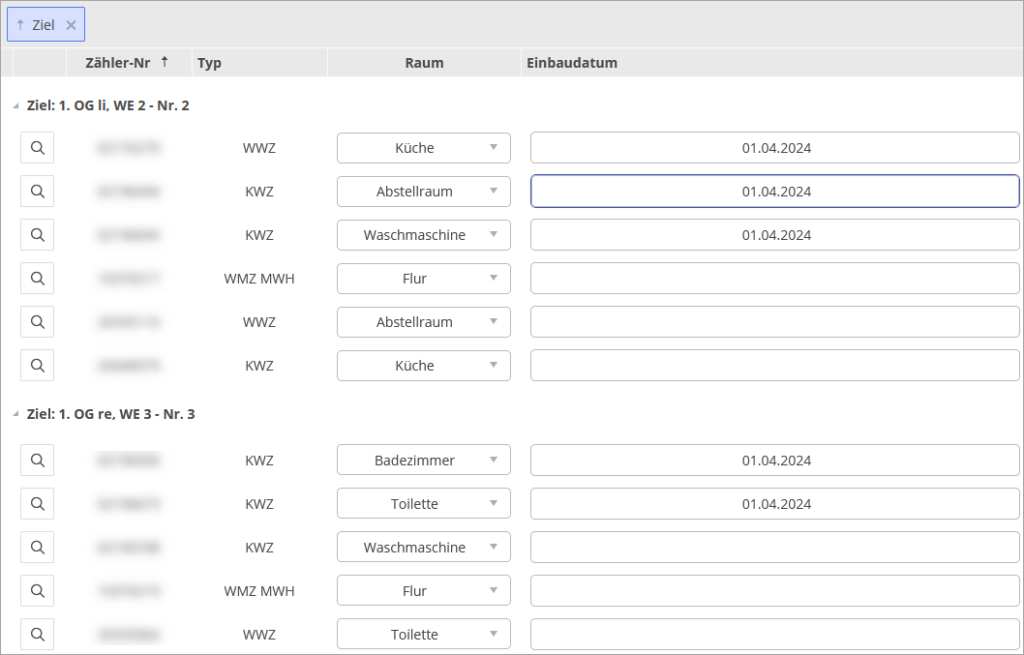This screenshot has height=655, width=1024.
Task: Click the magnifier icon beside the KWZ Badezimmer row
Action: pyautogui.click(x=37, y=460)
